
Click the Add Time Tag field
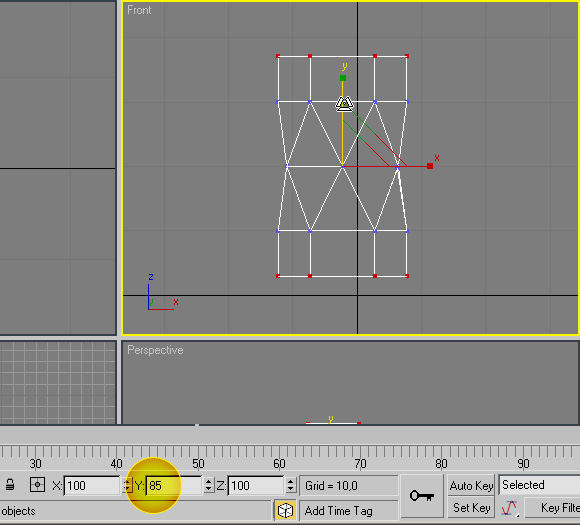348,511
